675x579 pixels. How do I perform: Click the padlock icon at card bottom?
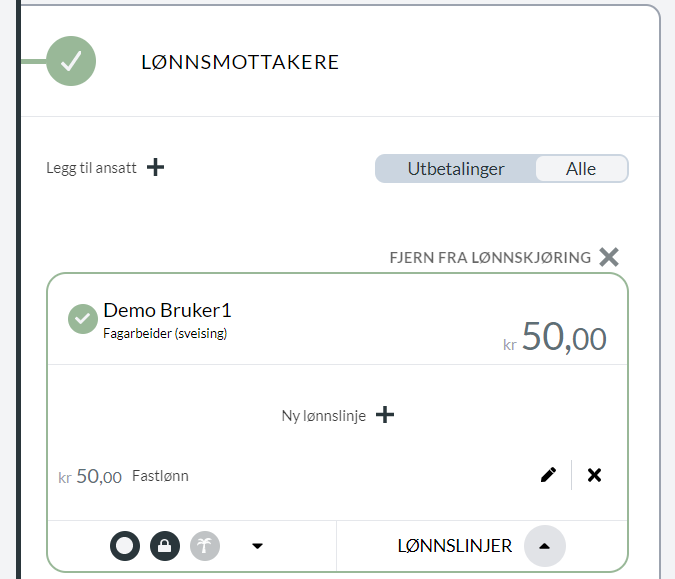pos(165,546)
